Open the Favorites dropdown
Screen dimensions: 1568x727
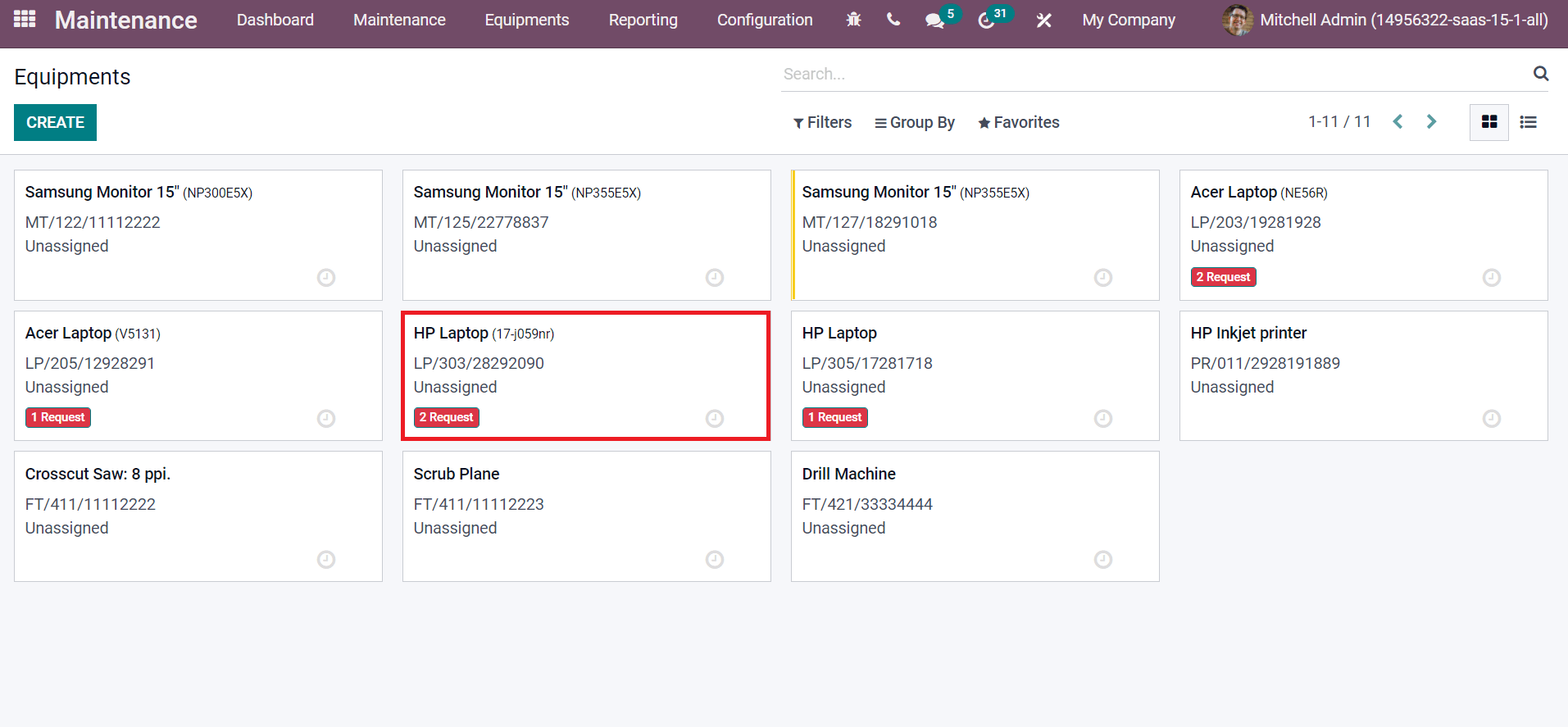[x=1019, y=122]
